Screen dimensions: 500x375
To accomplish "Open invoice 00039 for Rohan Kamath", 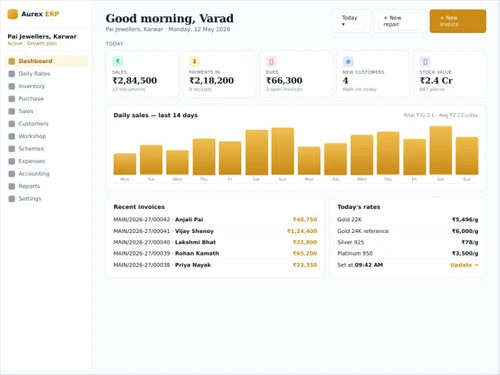I will pos(215,253).
